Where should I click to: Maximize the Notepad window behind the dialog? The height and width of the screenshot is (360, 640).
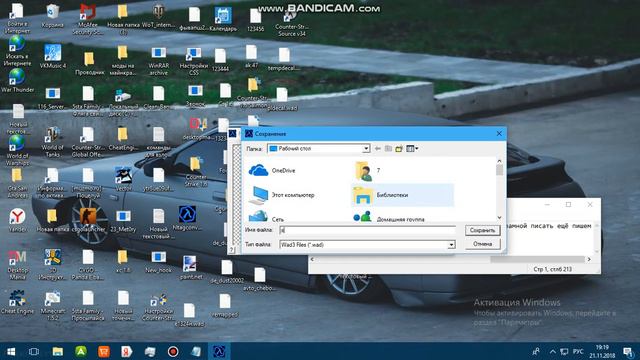pyautogui.click(x=569, y=204)
